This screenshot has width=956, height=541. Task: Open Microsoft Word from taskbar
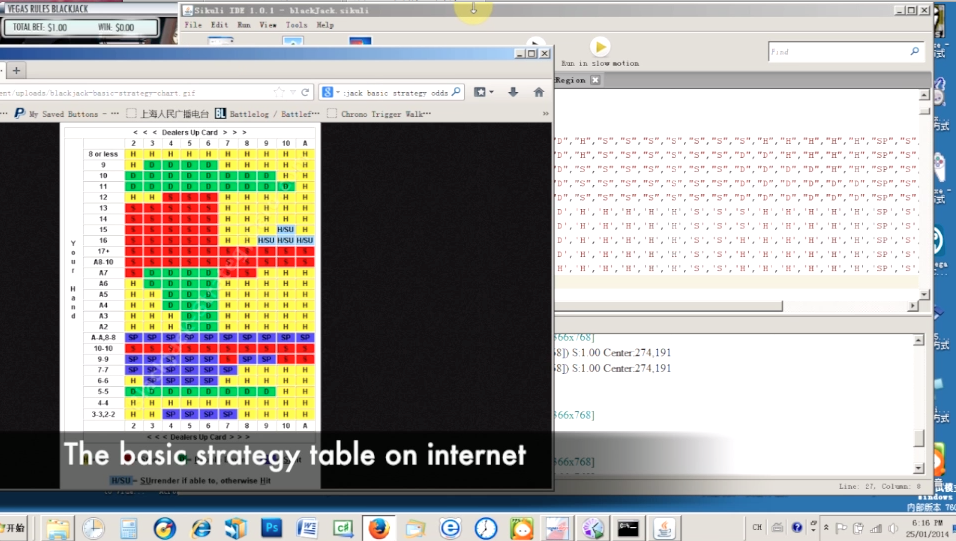click(307, 528)
